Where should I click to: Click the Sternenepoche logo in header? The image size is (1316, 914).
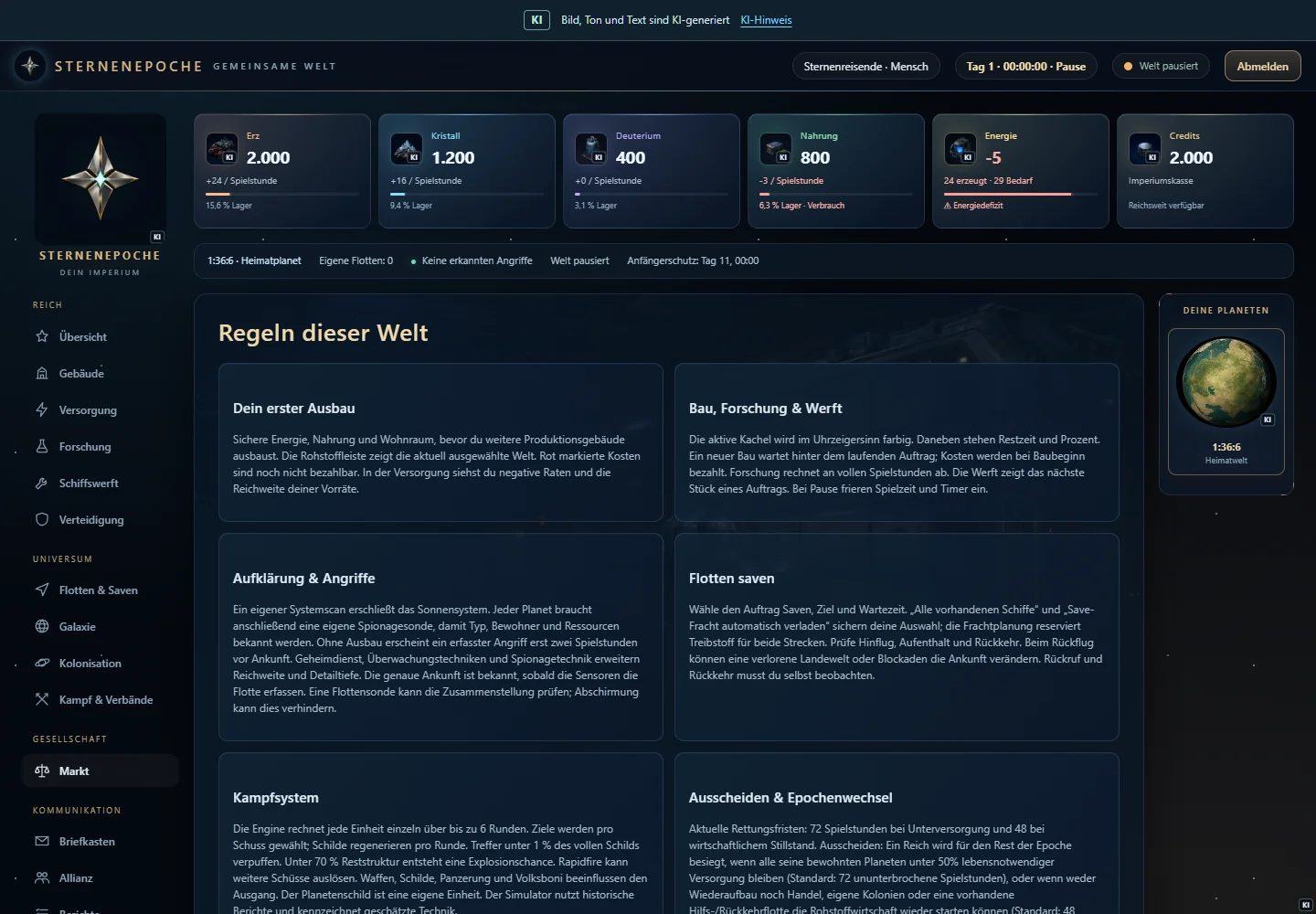30,66
